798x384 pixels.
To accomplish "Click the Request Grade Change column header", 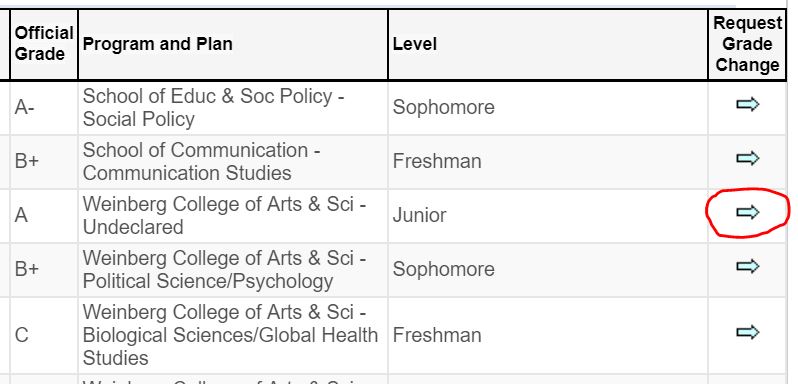I will pyautogui.click(x=747, y=44).
